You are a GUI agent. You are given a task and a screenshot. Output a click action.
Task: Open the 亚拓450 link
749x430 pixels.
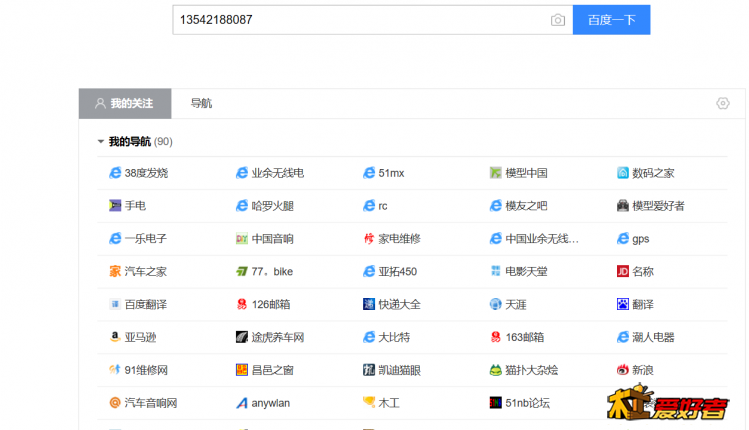pyautogui.click(x=397, y=271)
